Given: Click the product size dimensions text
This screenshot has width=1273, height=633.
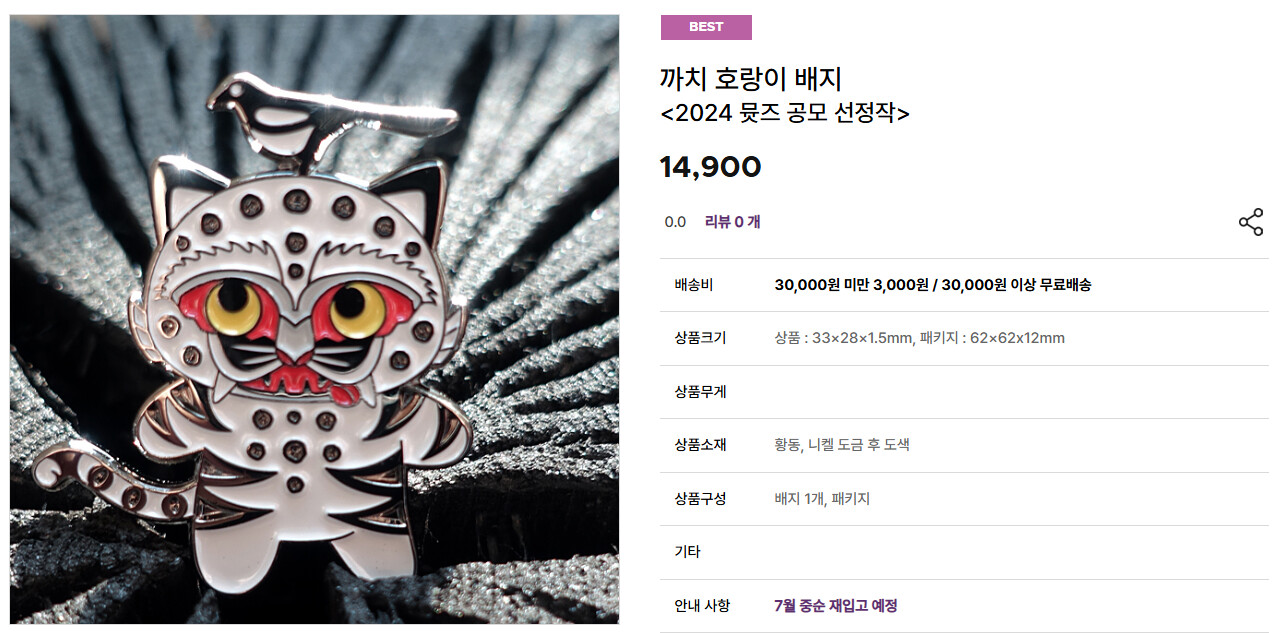Looking at the screenshot, I should point(920,338).
